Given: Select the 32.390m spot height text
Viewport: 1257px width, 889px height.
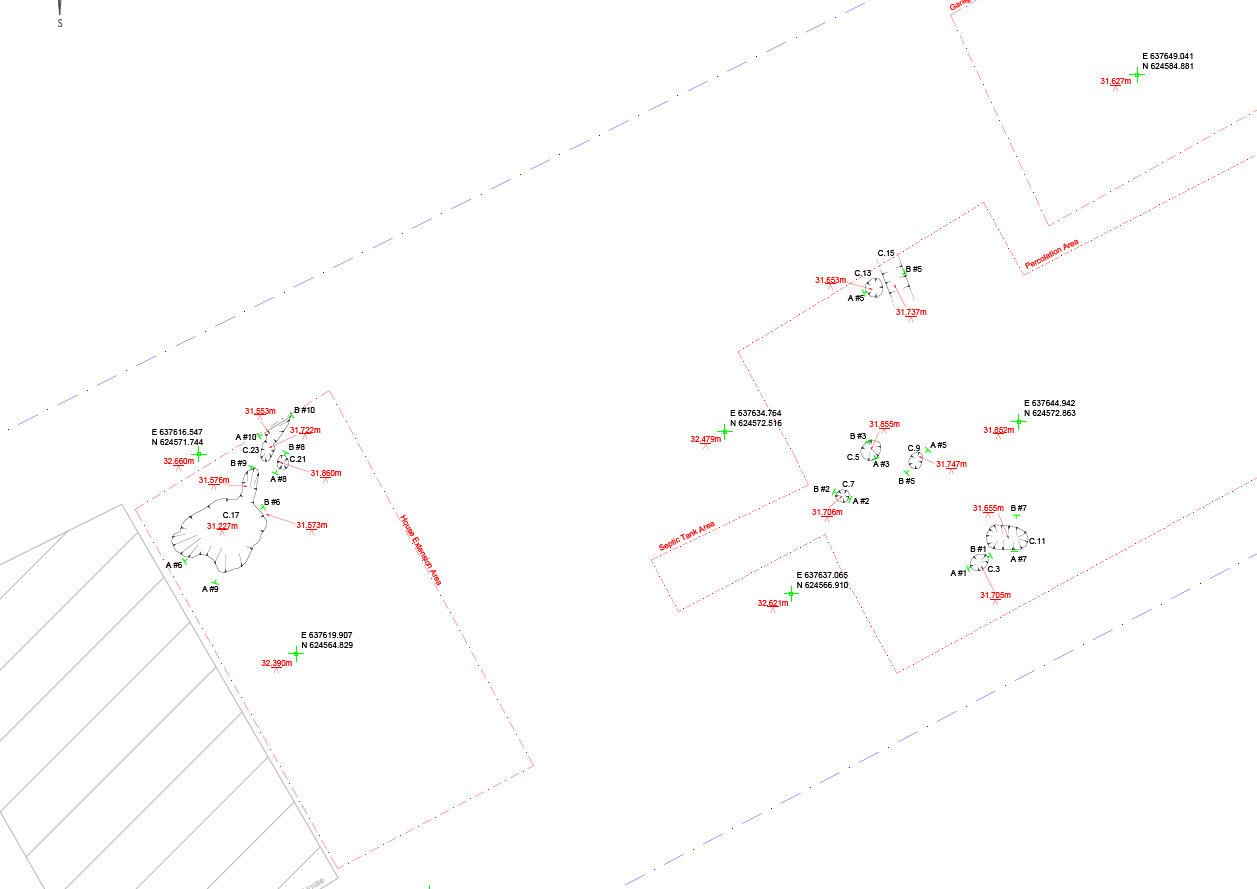Looking at the screenshot, I should [276, 663].
